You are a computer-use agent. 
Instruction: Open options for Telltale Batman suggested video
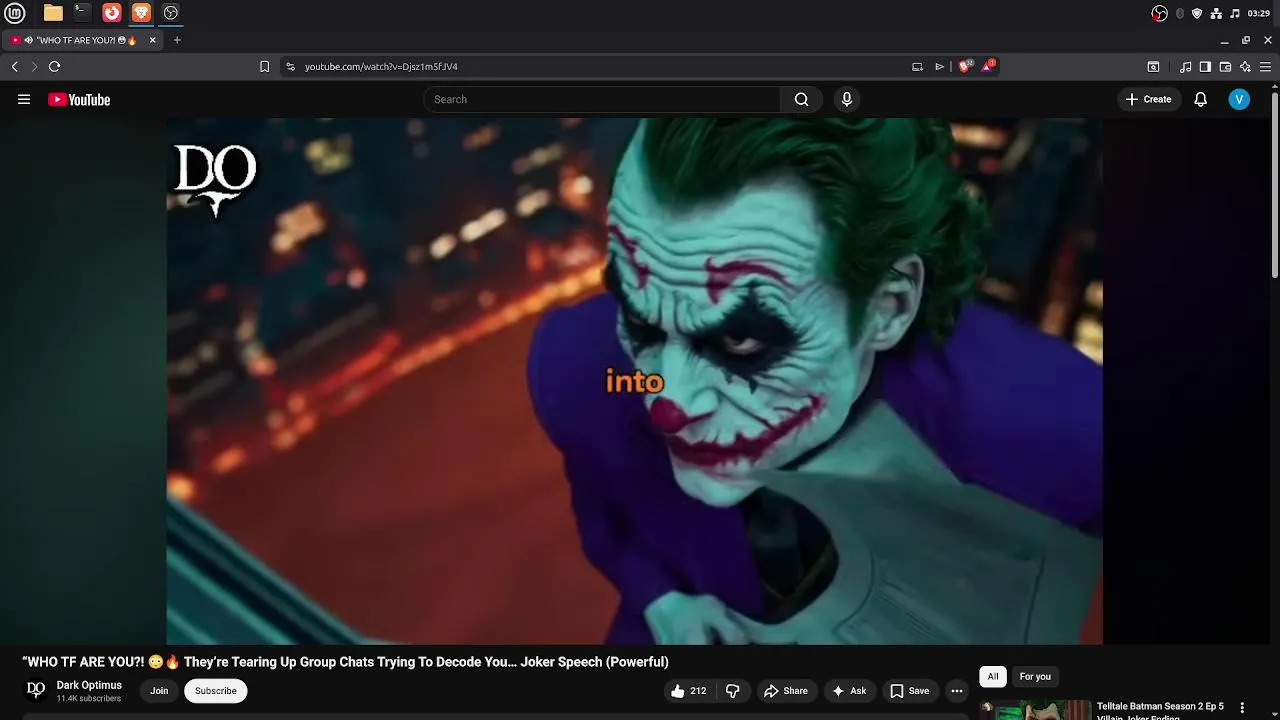point(1242,707)
